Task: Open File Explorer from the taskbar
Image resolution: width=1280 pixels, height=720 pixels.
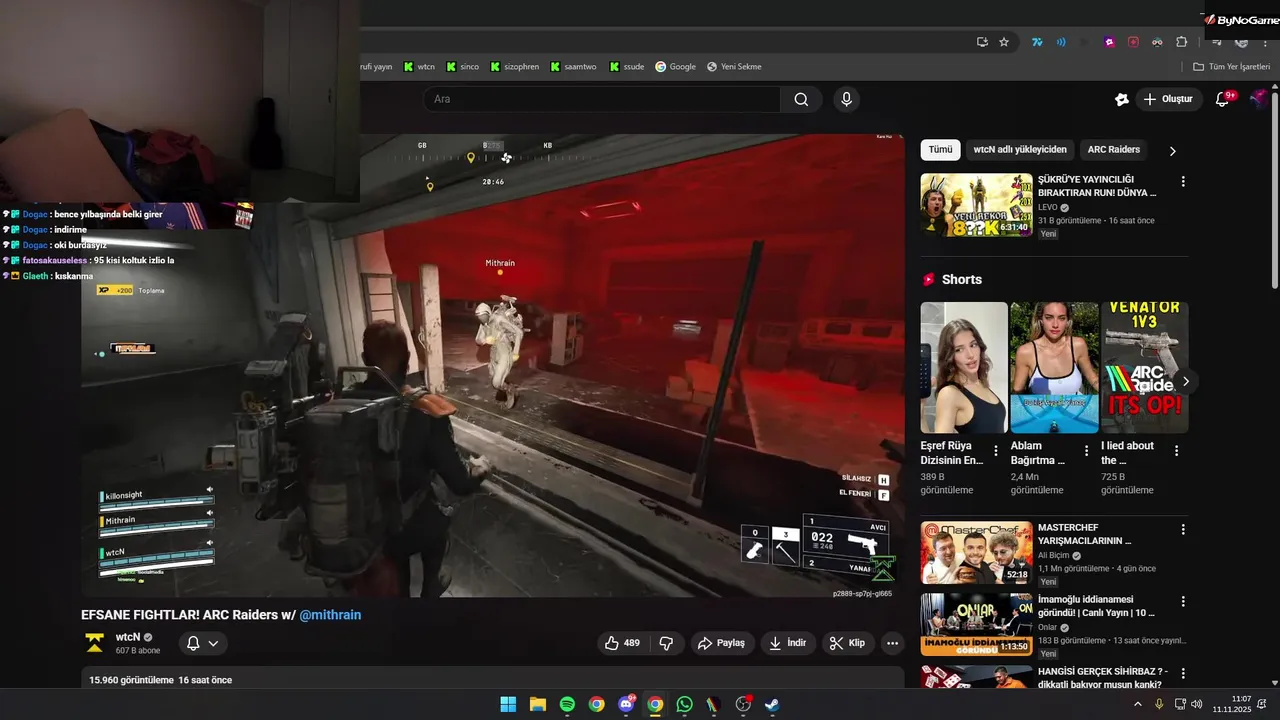Action: click(x=537, y=704)
